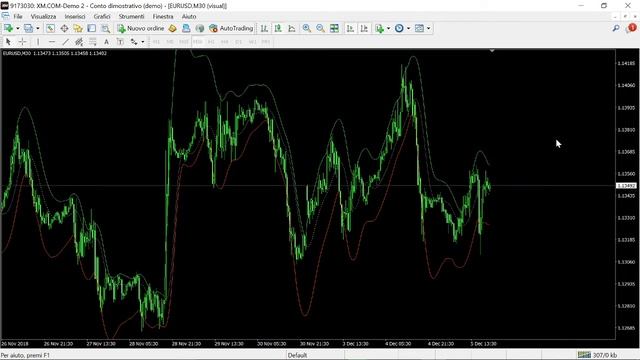The width and height of the screenshot is (640, 360).
Task: Expand the arrows objects dropdown
Action: [142, 42]
